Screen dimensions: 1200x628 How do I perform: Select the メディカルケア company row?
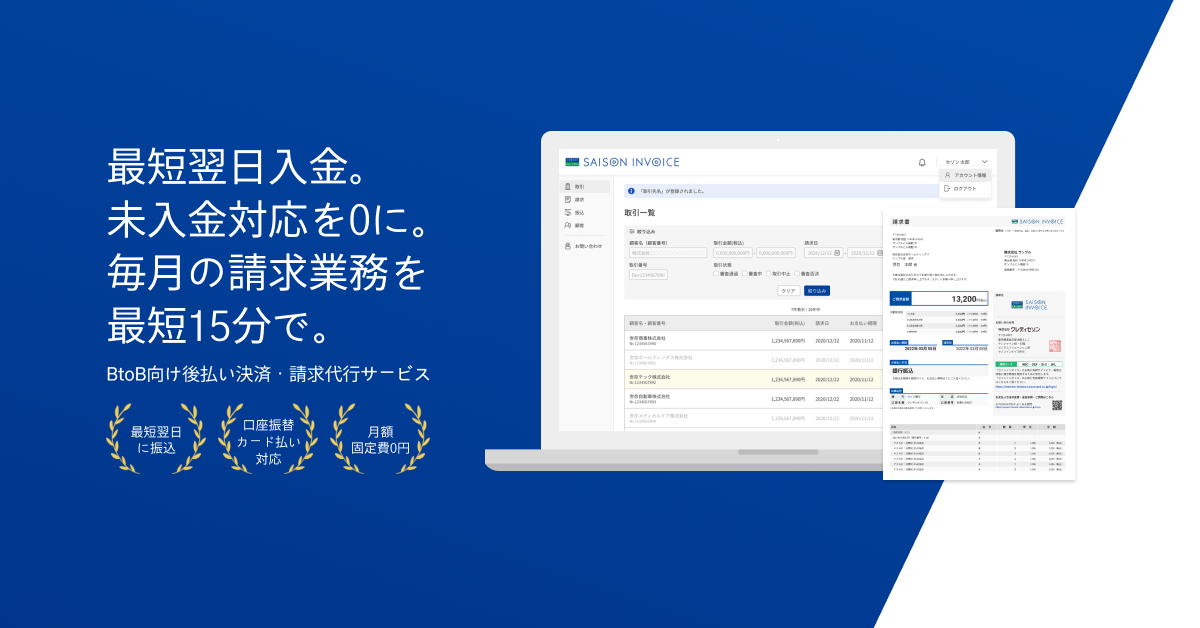pyautogui.click(x=752, y=417)
